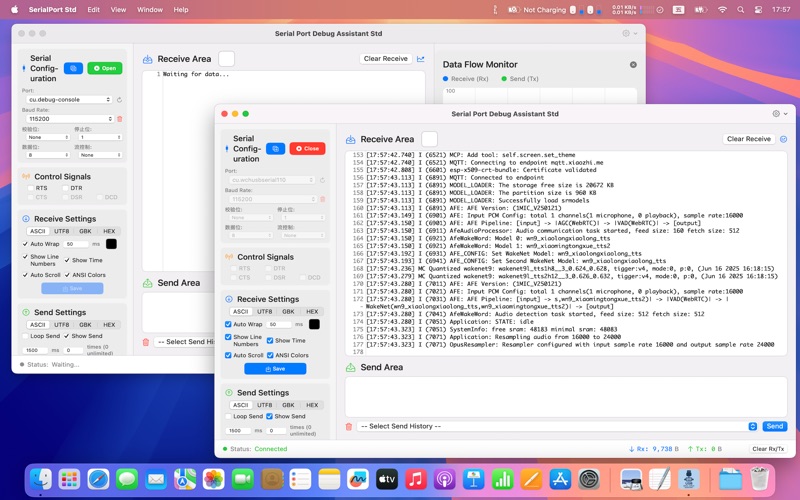Open the View menu
The image size is (800, 500).
pyautogui.click(x=118, y=9)
